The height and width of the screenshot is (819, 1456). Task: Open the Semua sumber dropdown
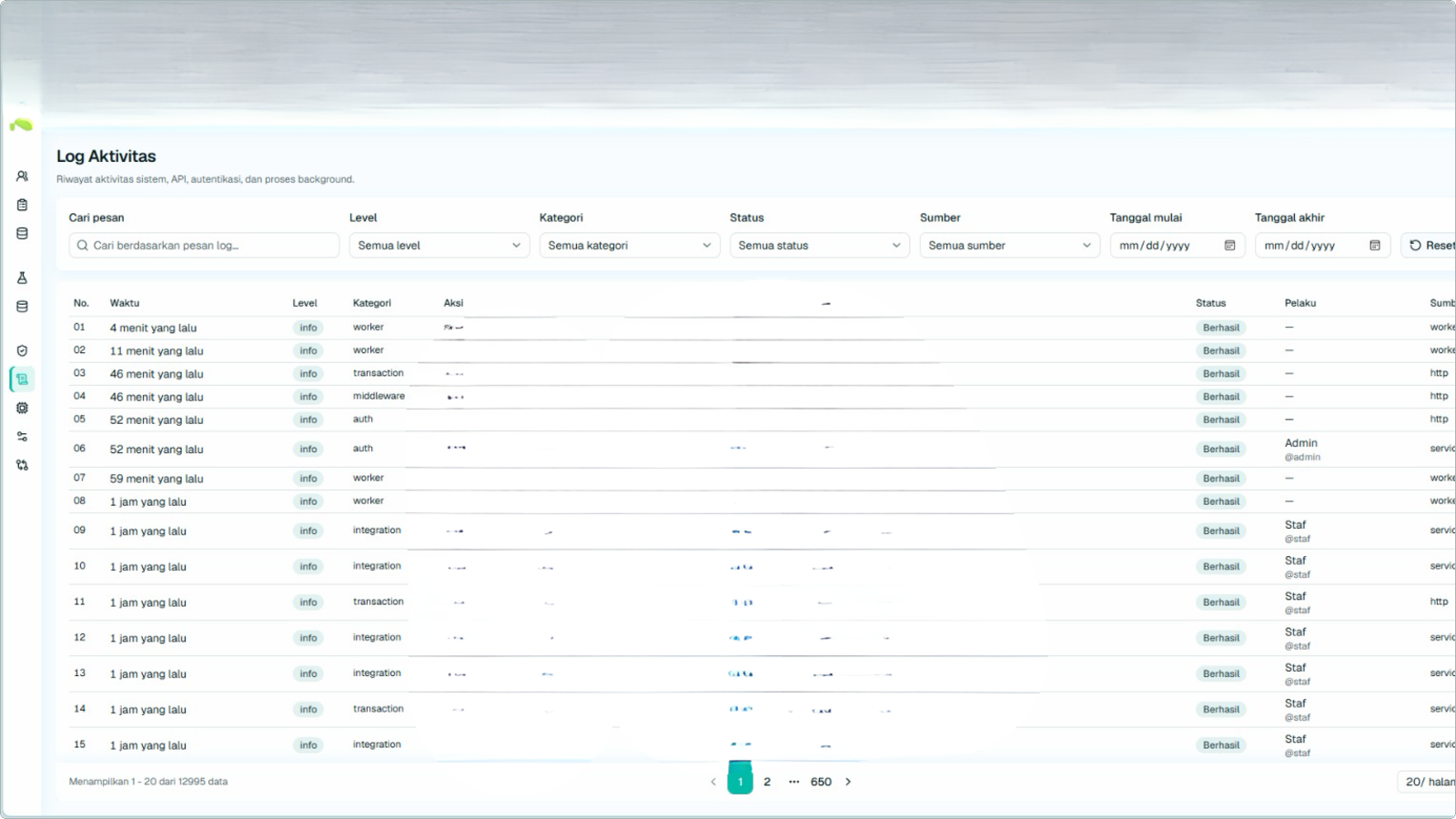click(1010, 246)
